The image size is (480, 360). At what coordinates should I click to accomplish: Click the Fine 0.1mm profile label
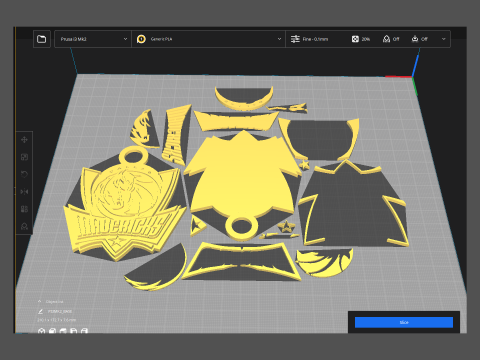click(x=315, y=39)
